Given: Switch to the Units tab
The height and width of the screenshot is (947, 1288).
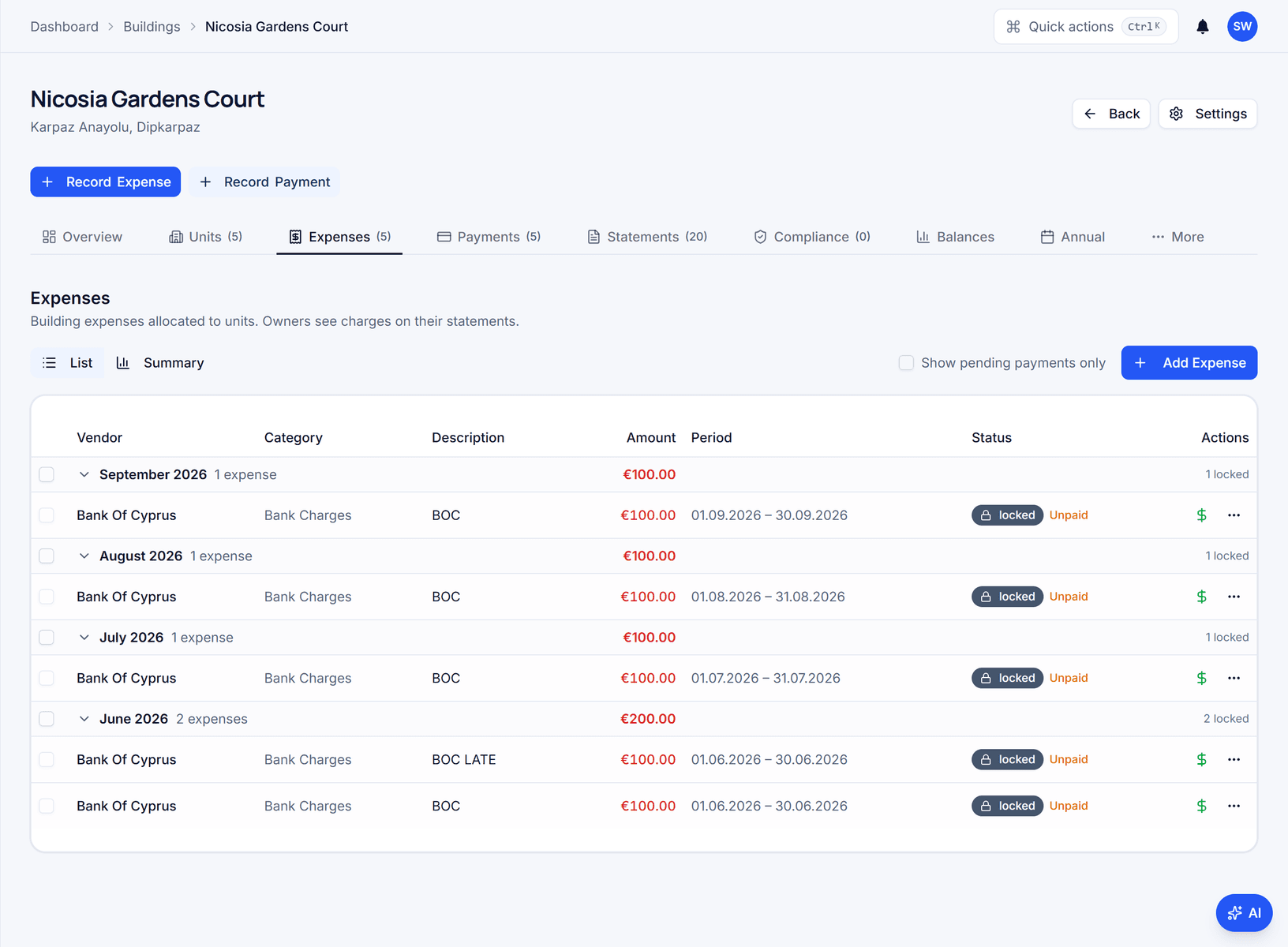Looking at the screenshot, I should (x=205, y=237).
